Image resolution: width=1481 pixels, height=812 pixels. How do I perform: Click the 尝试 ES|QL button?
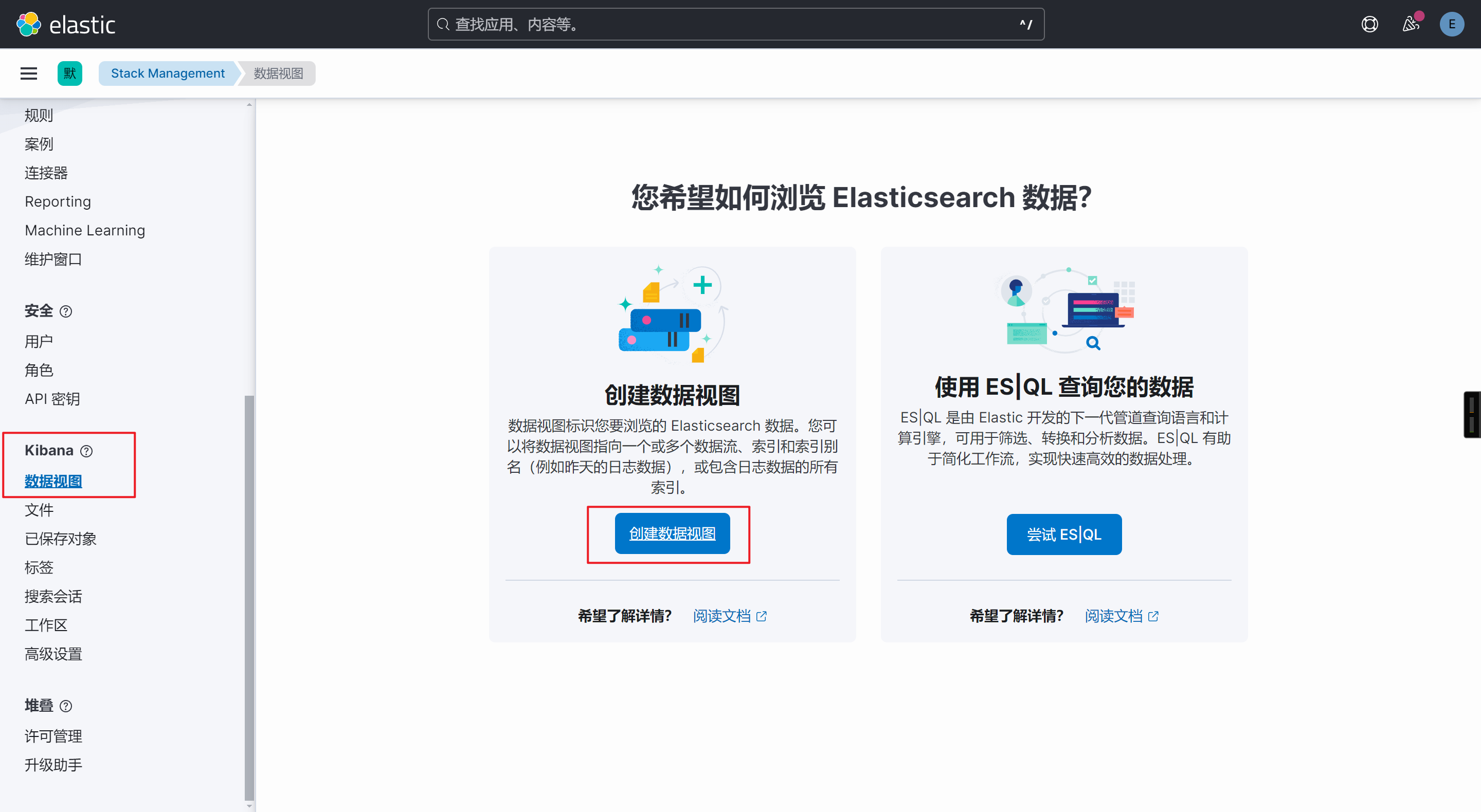pos(1063,535)
